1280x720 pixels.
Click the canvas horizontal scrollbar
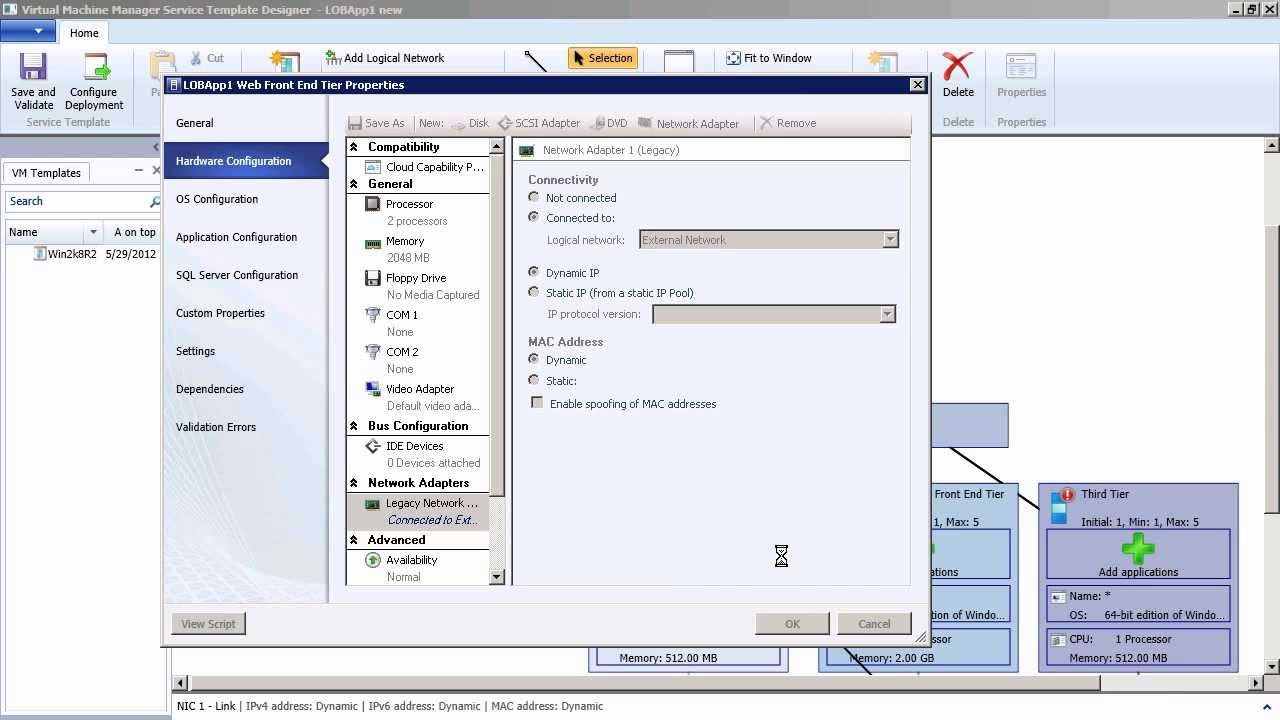[646, 683]
